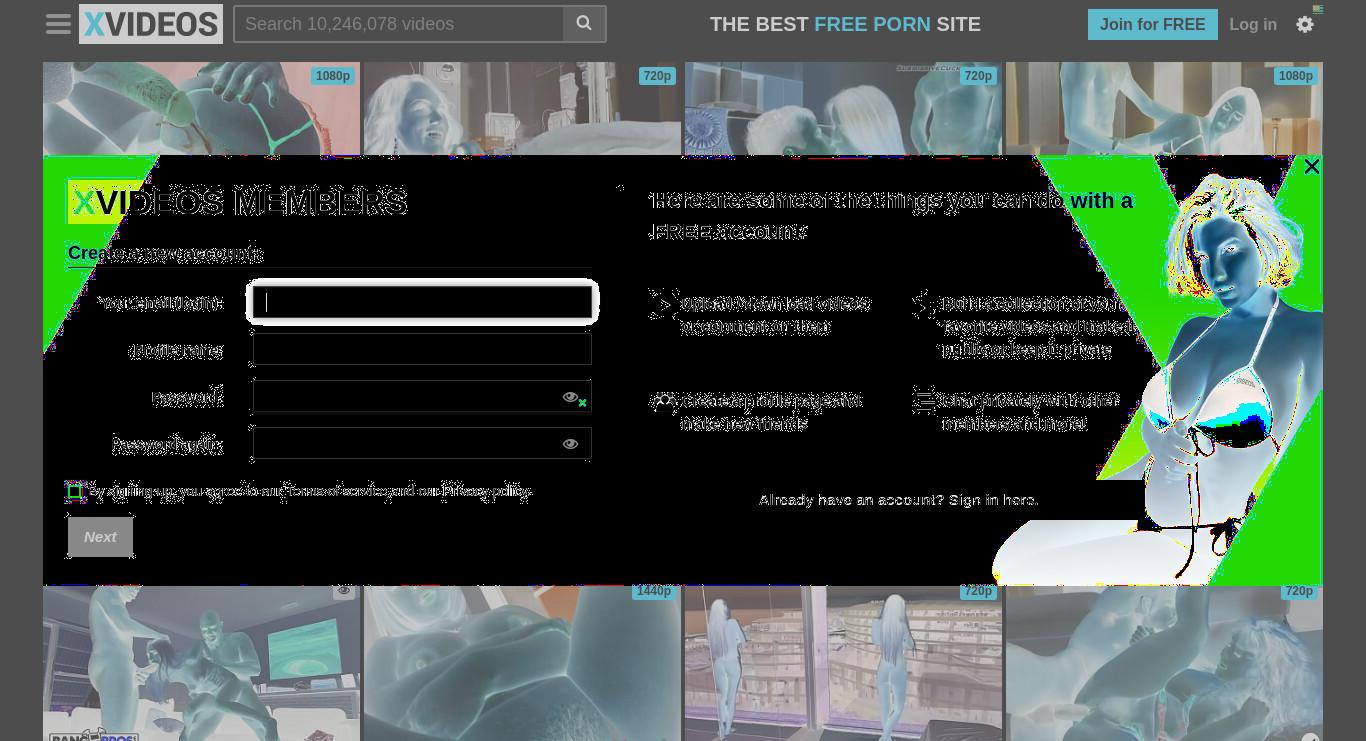Tick the terms of service agreement checkbox

click(75, 491)
